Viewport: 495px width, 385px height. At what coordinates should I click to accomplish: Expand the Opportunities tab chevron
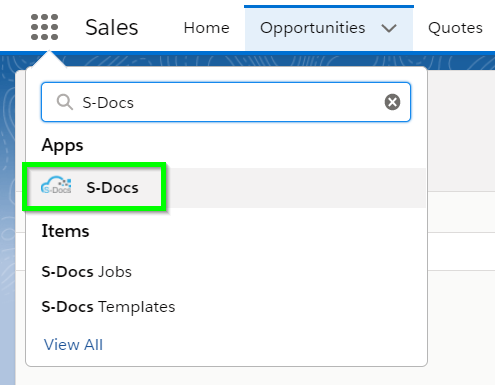pyautogui.click(x=389, y=28)
